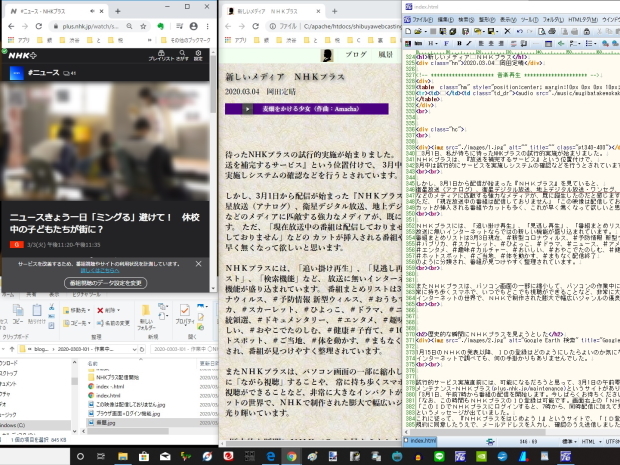Select the index.html tab at the editor bottom

420,440
